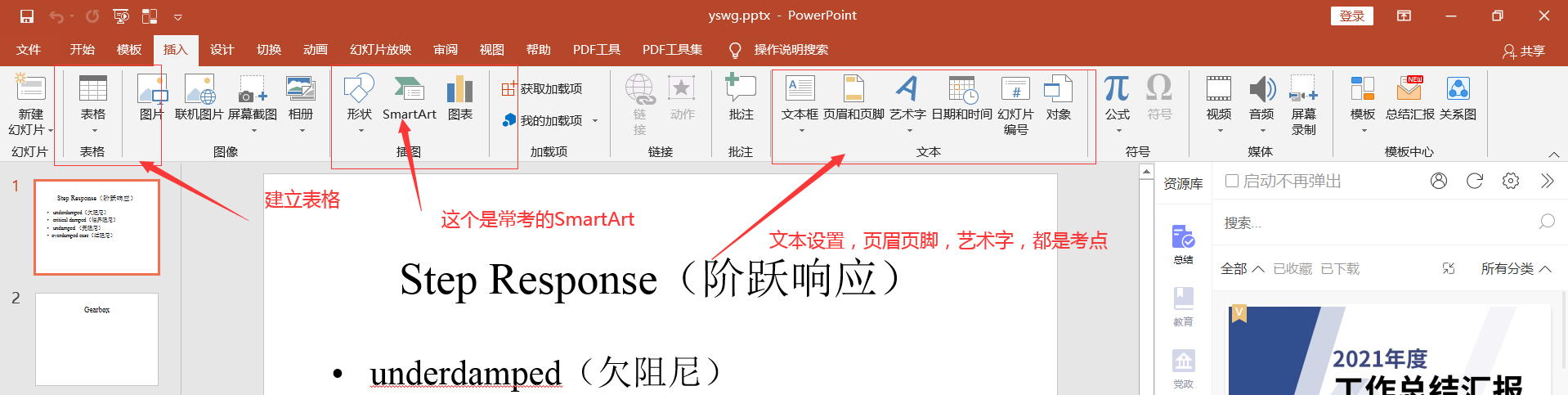The height and width of the screenshot is (395, 1568).
Task: Open Relationship Diagram (关系图) templates
Action: [x=1458, y=98]
